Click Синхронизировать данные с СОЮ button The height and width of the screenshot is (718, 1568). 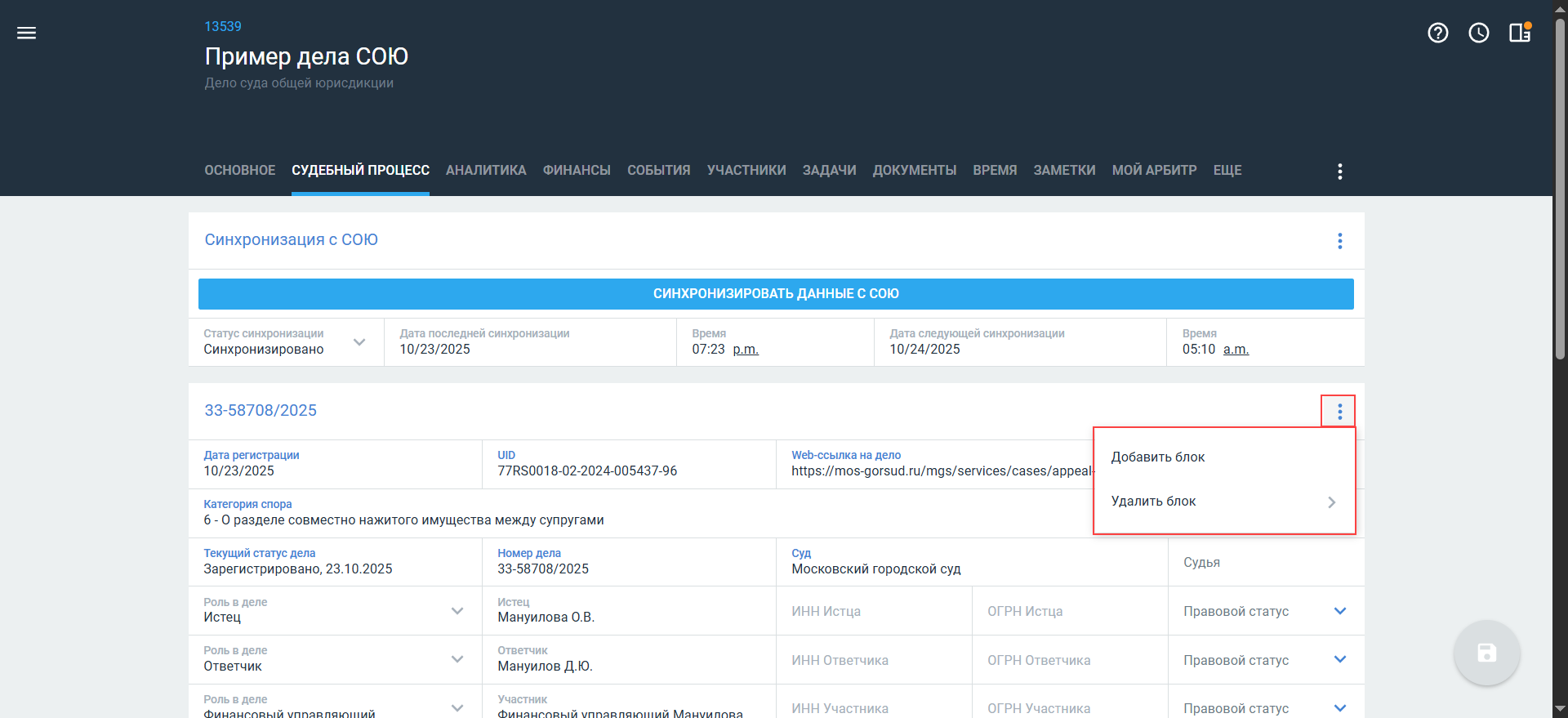[776, 294]
